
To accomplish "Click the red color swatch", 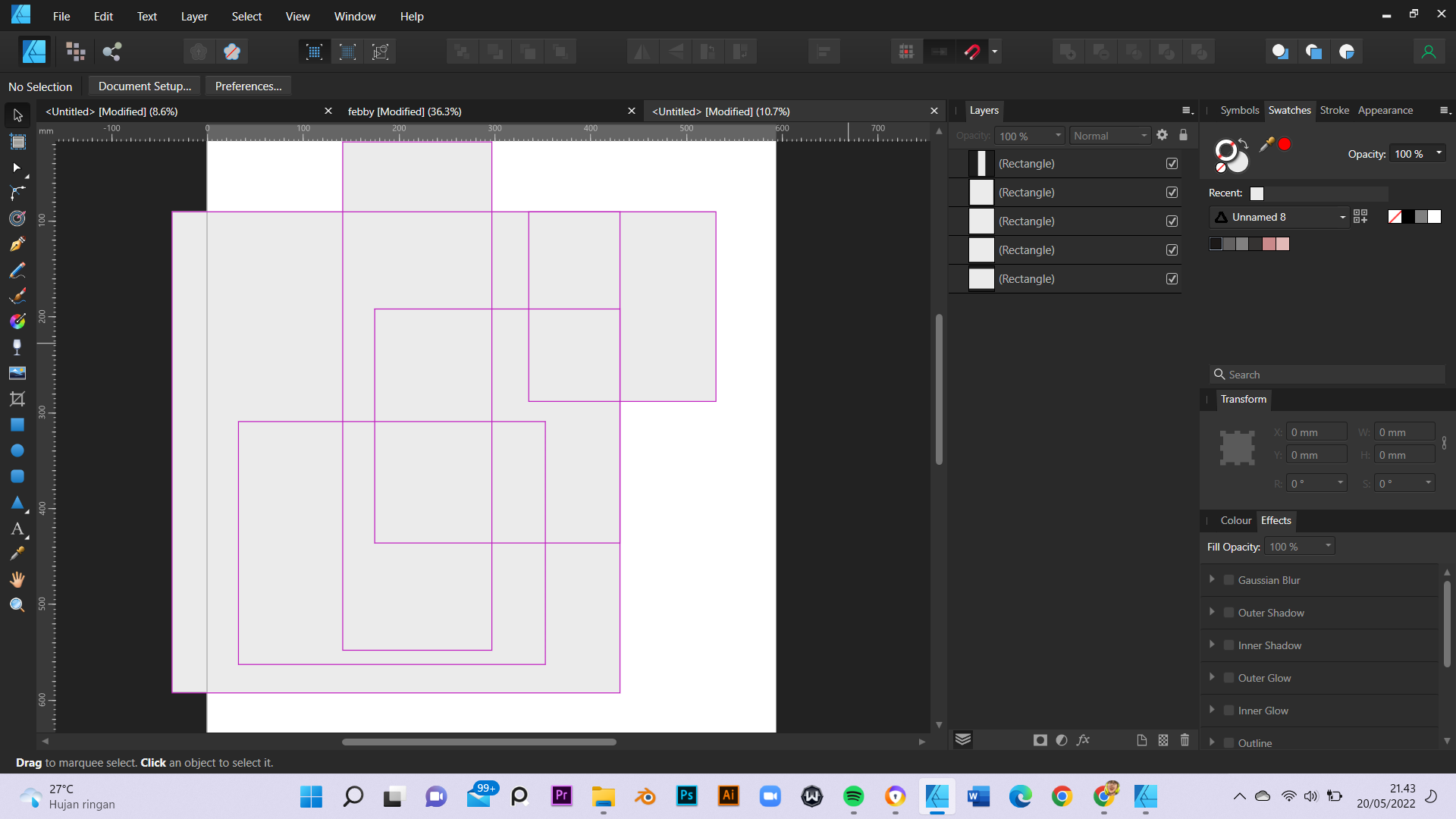I will pyautogui.click(x=1284, y=144).
